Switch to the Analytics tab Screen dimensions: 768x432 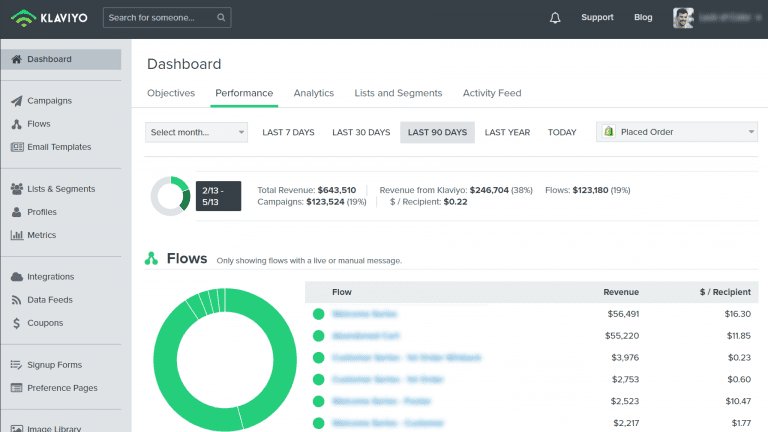click(313, 93)
